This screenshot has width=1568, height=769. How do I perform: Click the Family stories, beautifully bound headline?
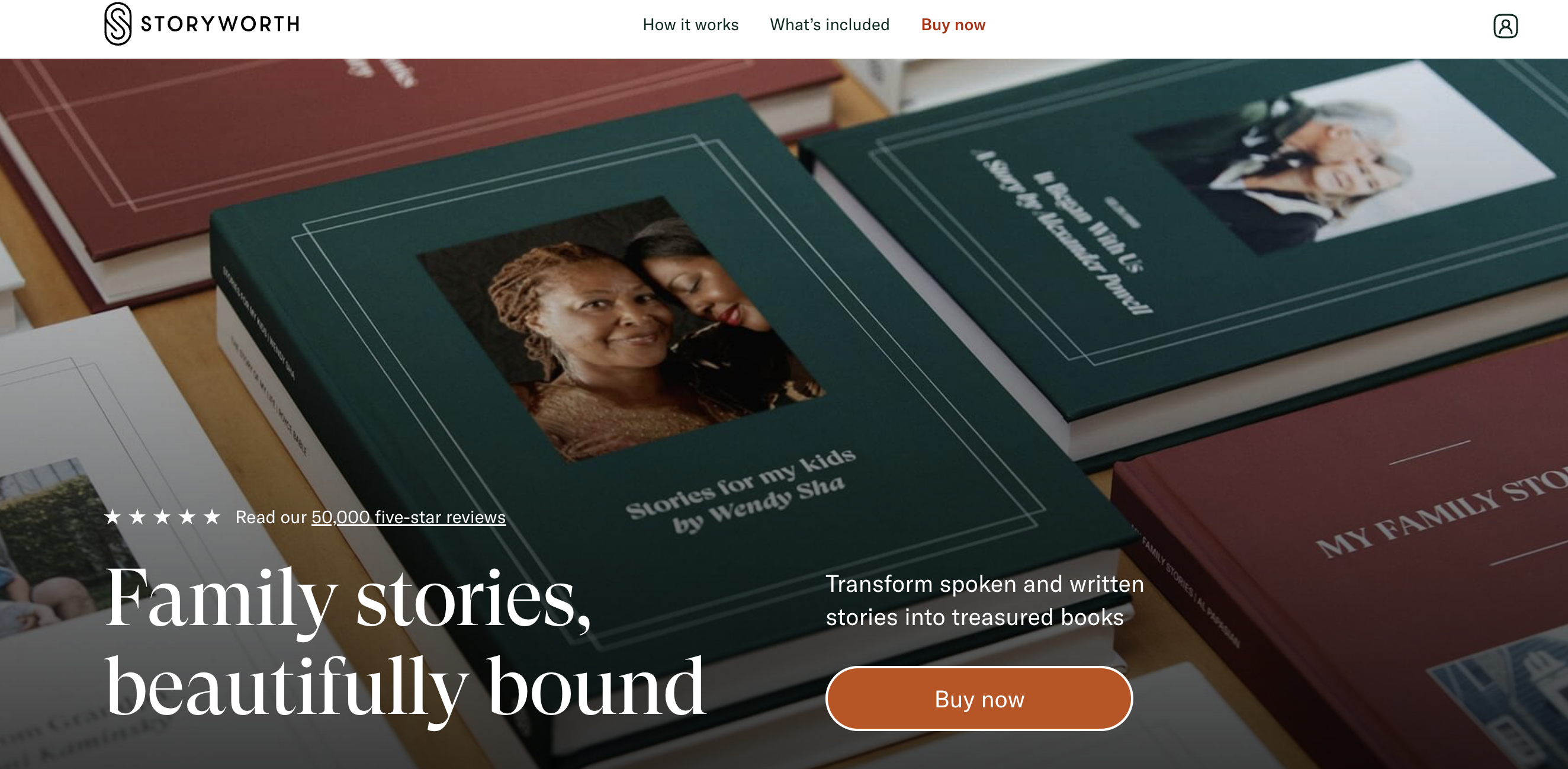click(x=406, y=643)
